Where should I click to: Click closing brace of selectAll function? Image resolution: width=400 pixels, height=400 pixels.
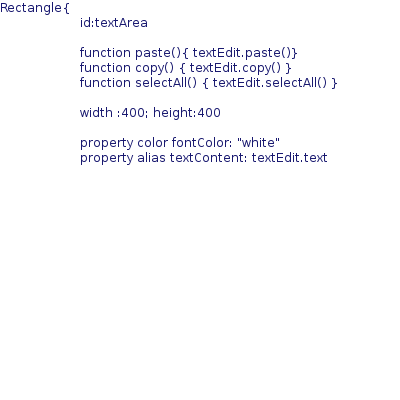click(334, 83)
